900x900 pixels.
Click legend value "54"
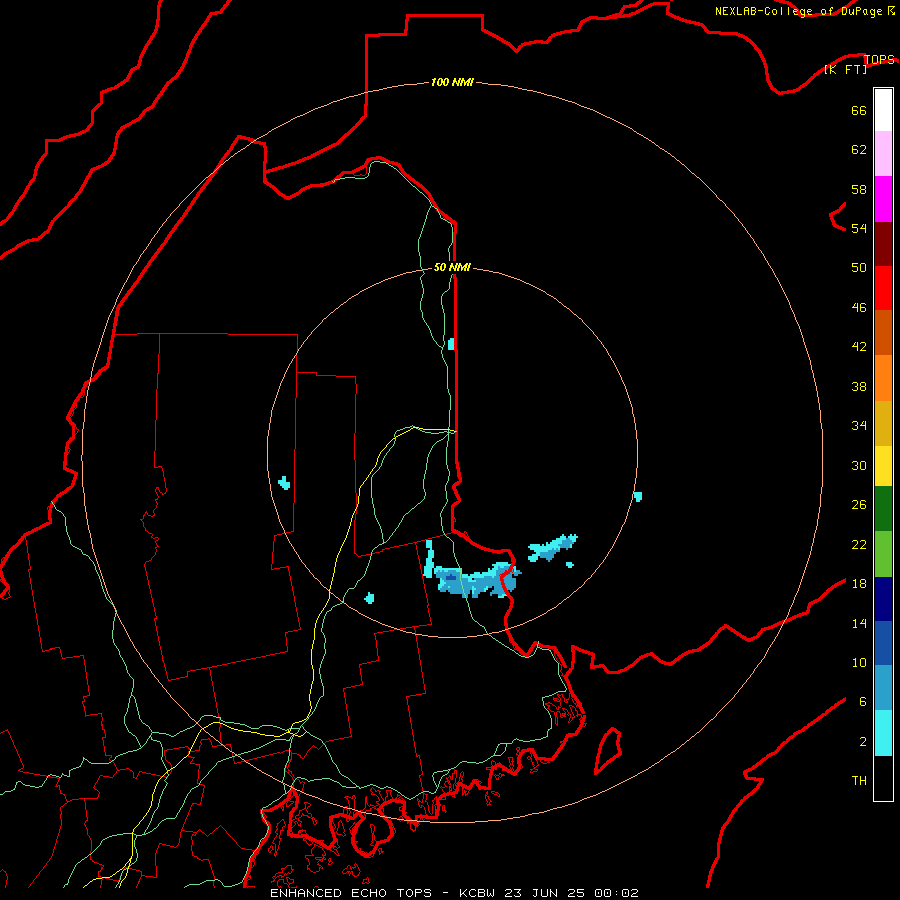click(x=859, y=228)
